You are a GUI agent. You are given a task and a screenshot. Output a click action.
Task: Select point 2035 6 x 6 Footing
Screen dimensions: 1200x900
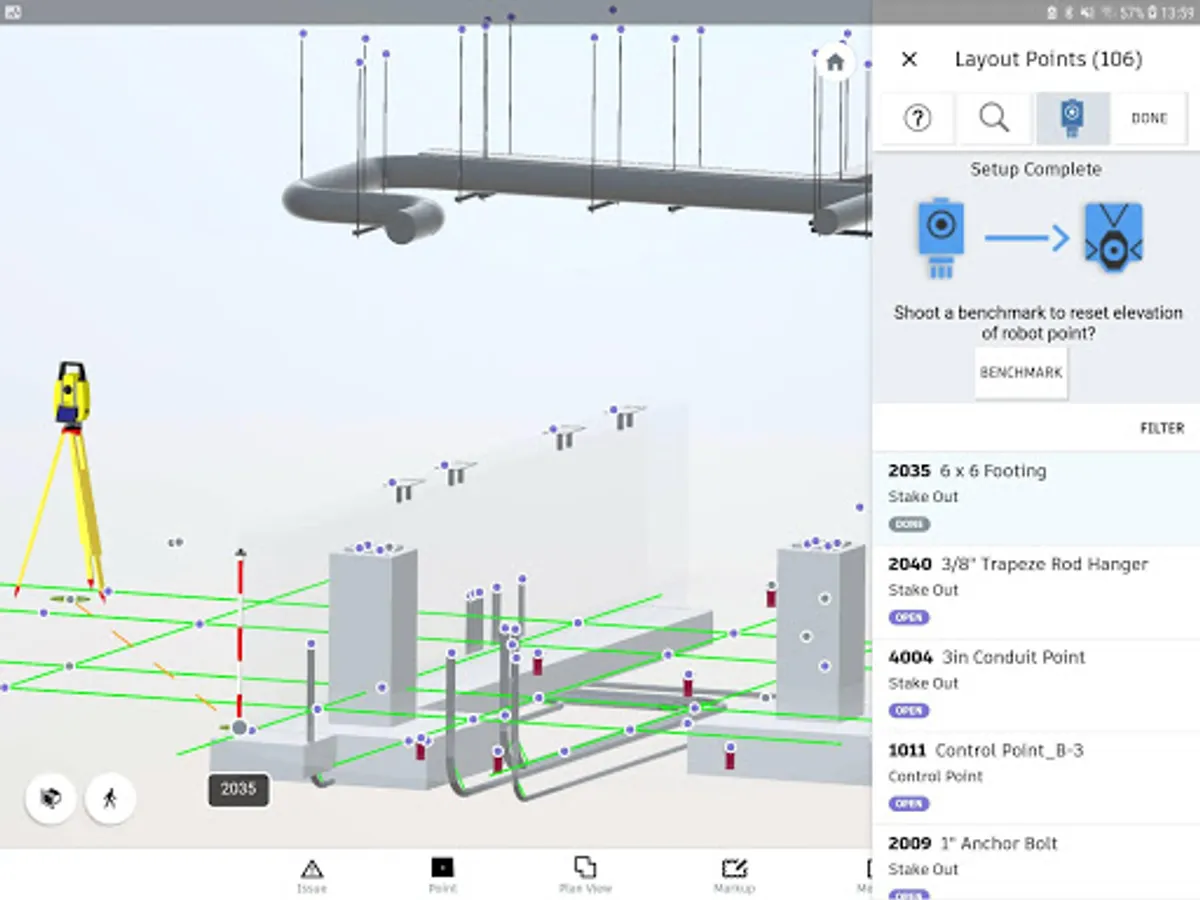coord(1036,499)
